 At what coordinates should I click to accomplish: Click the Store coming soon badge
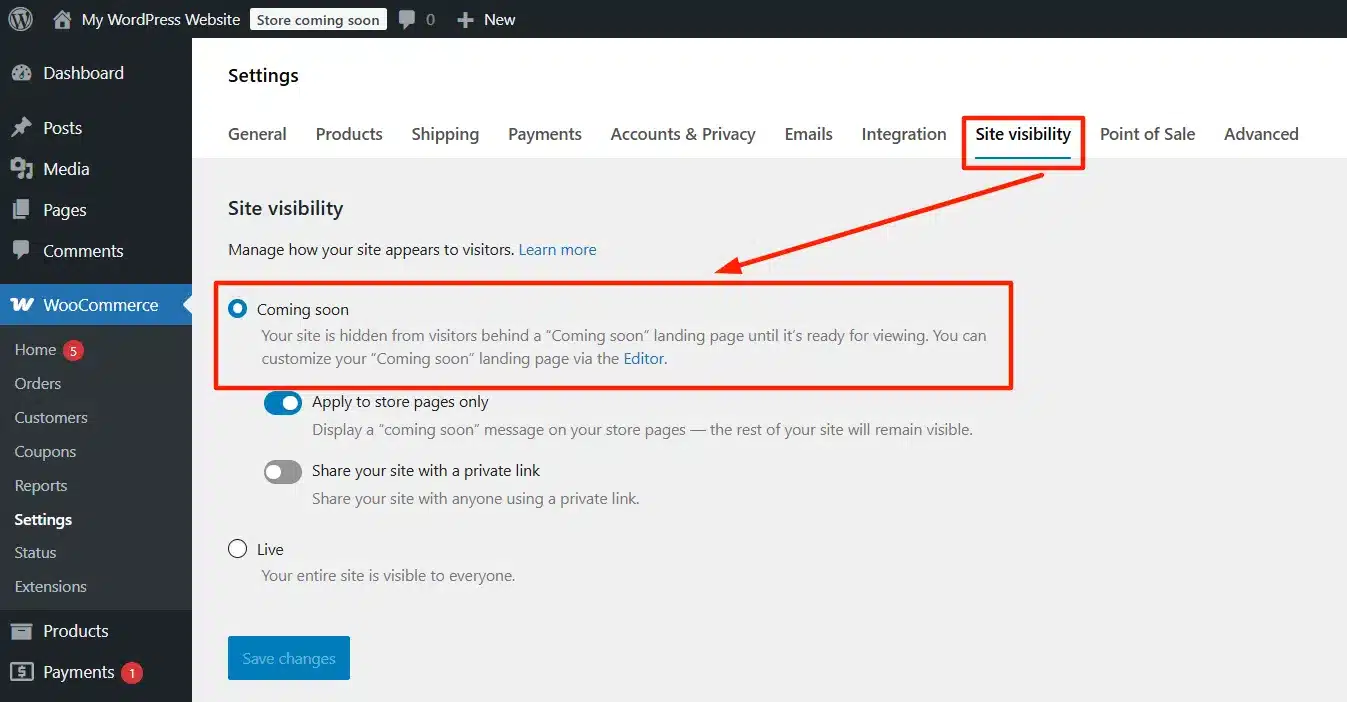pyautogui.click(x=318, y=19)
